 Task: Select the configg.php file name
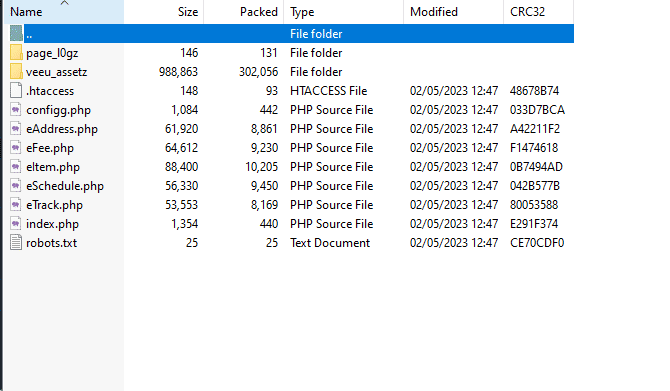point(59,110)
